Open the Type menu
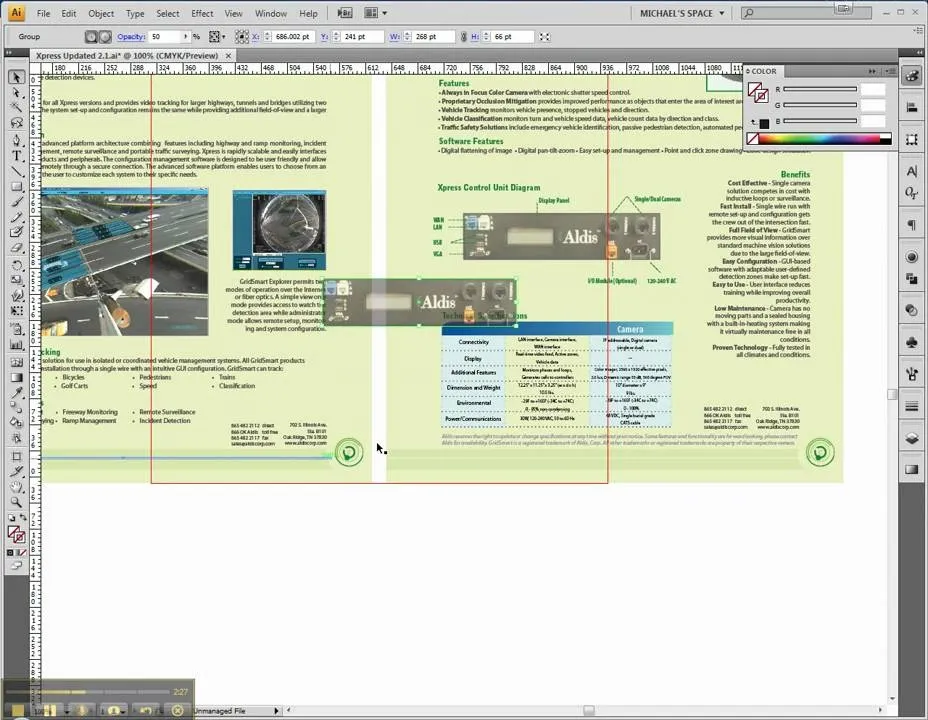The image size is (928, 720). click(135, 13)
